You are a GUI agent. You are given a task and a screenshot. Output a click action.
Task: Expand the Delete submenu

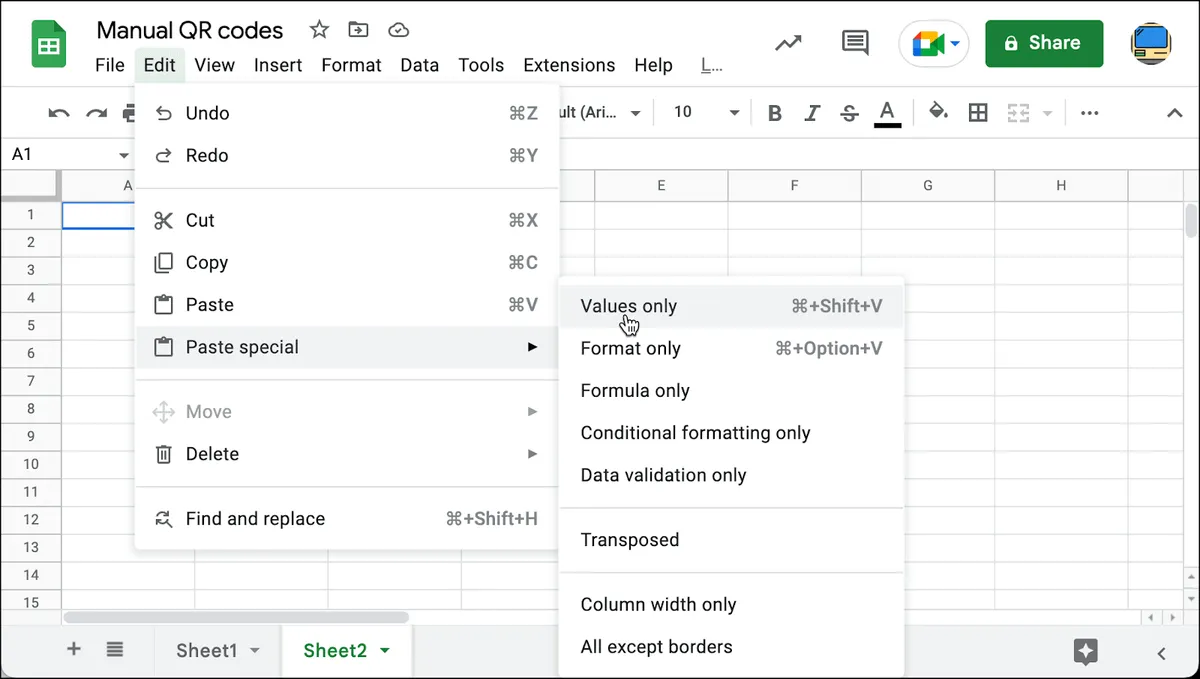point(346,454)
